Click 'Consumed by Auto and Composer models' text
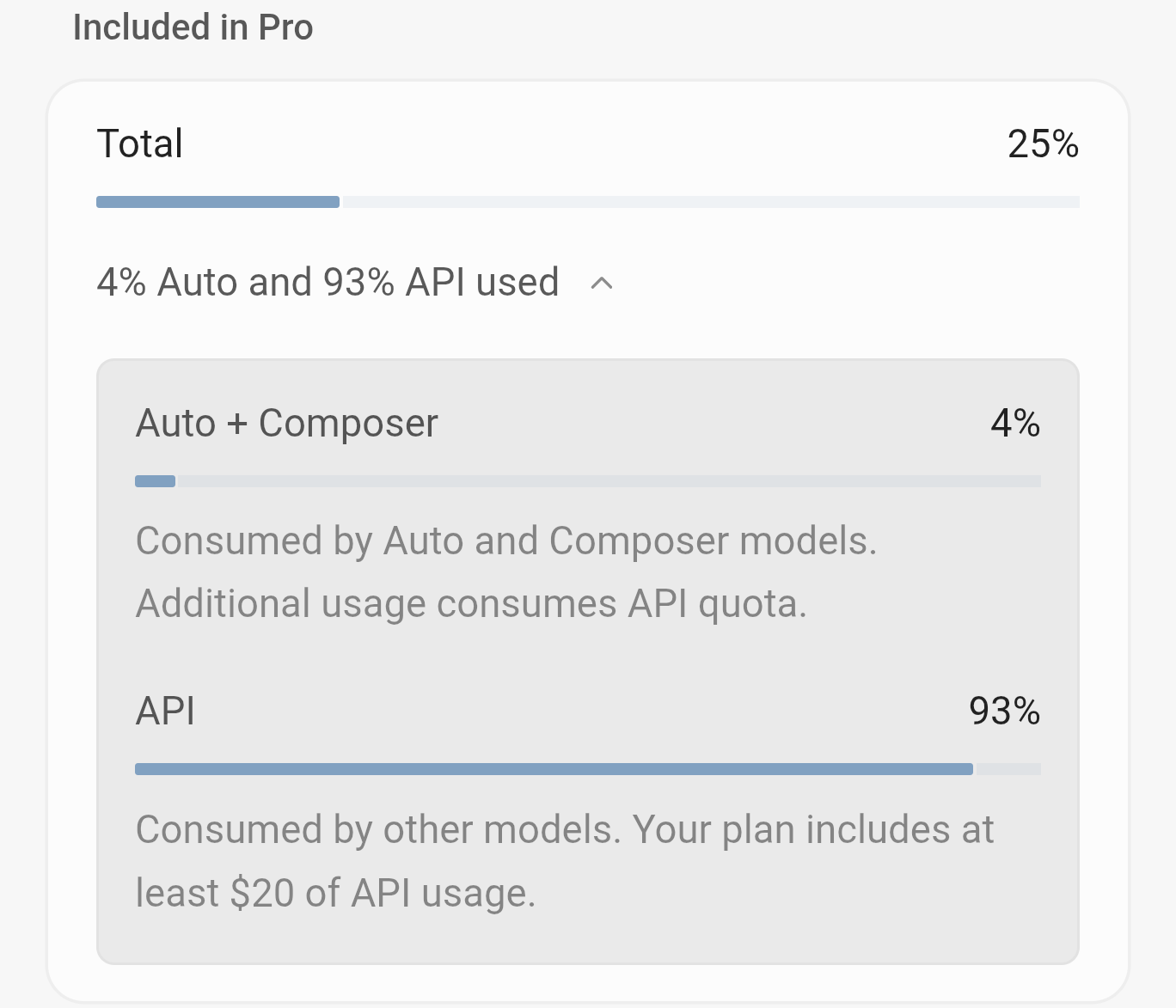 pyautogui.click(x=506, y=541)
